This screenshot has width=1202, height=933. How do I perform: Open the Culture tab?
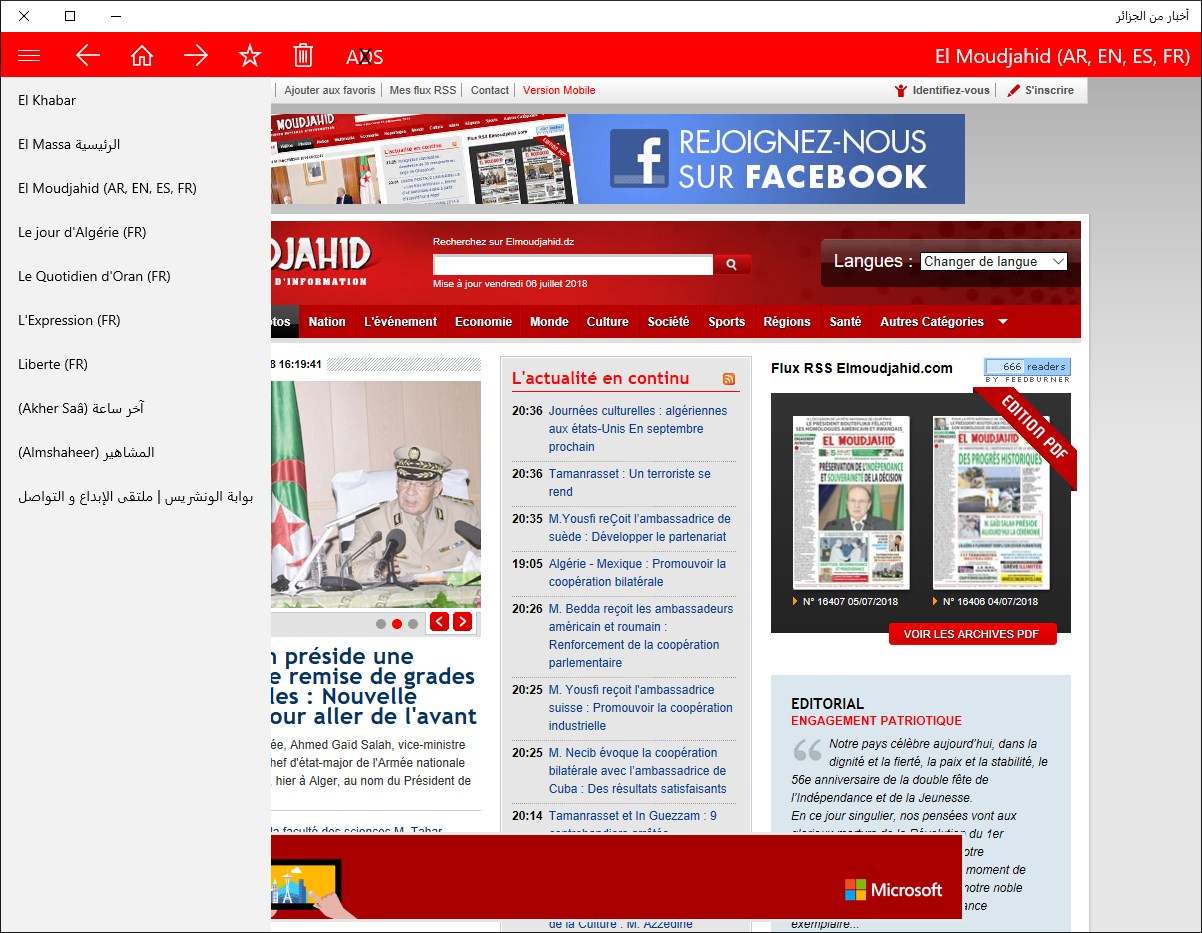[608, 322]
